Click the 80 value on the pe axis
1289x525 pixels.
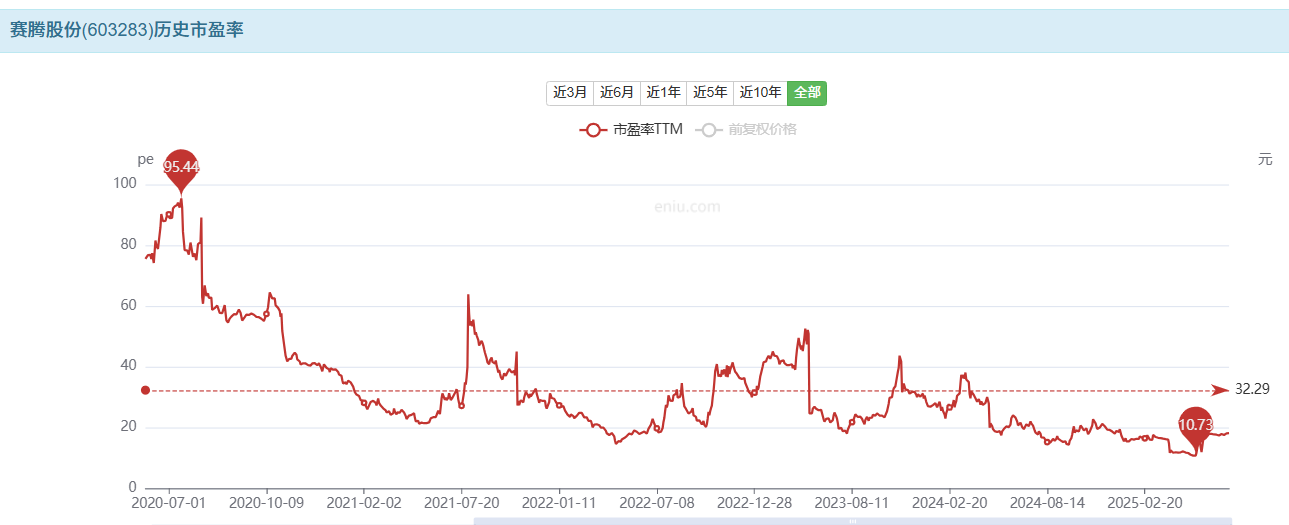point(130,245)
